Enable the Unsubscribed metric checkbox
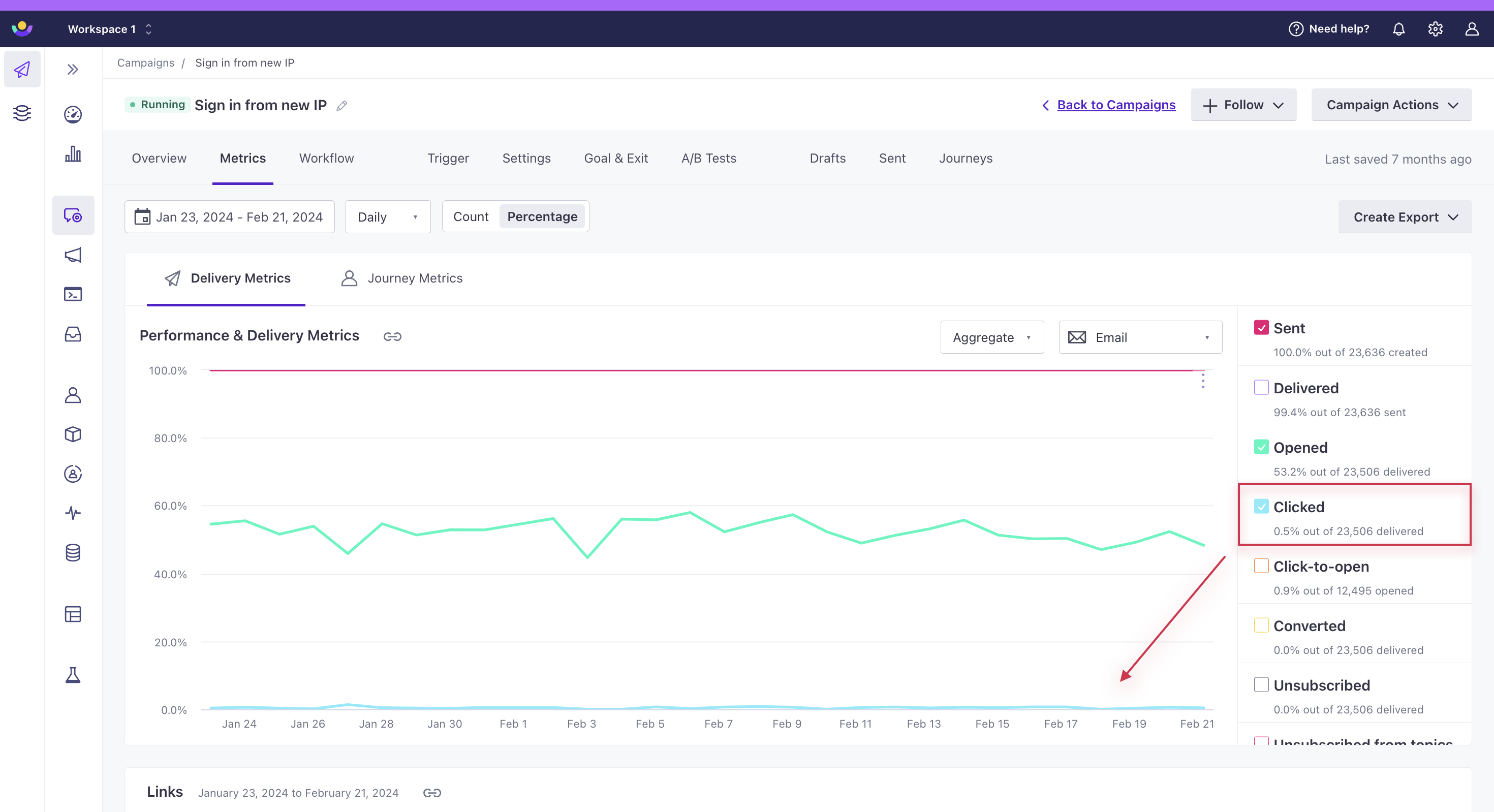Screen dimensions: 1494x812 pos(1261,684)
